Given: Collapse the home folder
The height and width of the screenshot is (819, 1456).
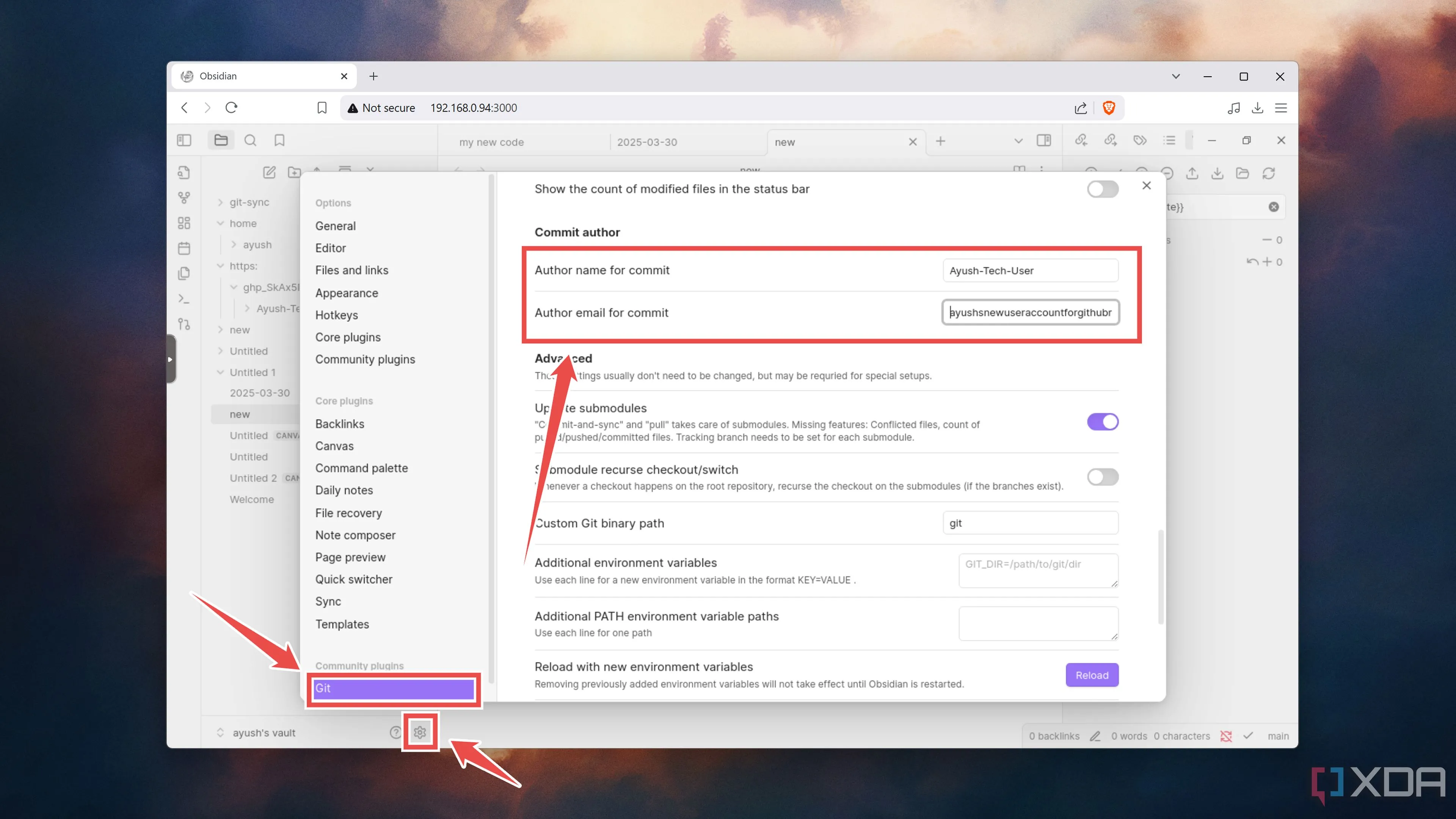Looking at the screenshot, I should tap(220, 223).
